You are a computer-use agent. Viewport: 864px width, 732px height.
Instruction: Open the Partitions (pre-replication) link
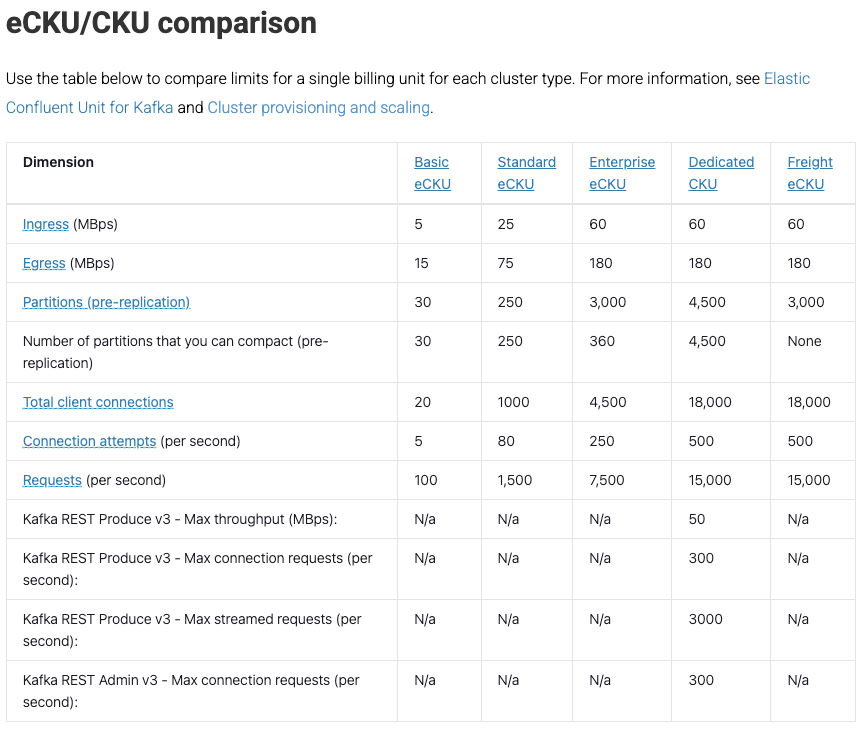coord(106,303)
